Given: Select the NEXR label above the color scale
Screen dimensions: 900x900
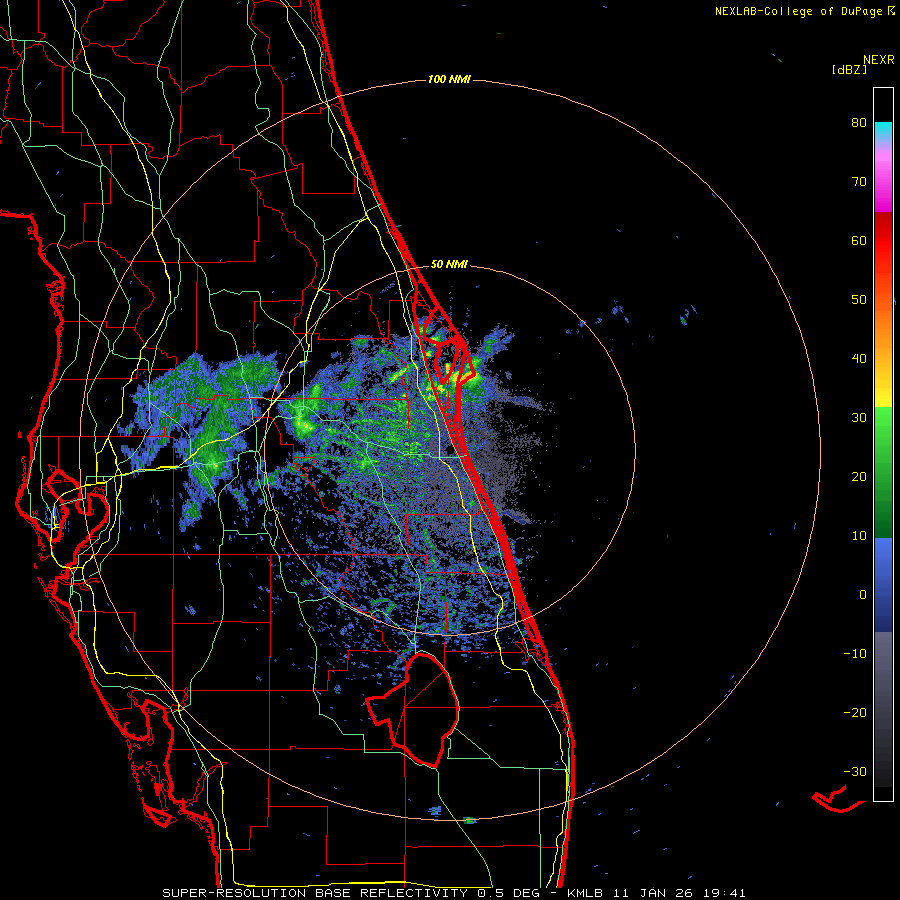Looking at the screenshot, I should [879, 60].
